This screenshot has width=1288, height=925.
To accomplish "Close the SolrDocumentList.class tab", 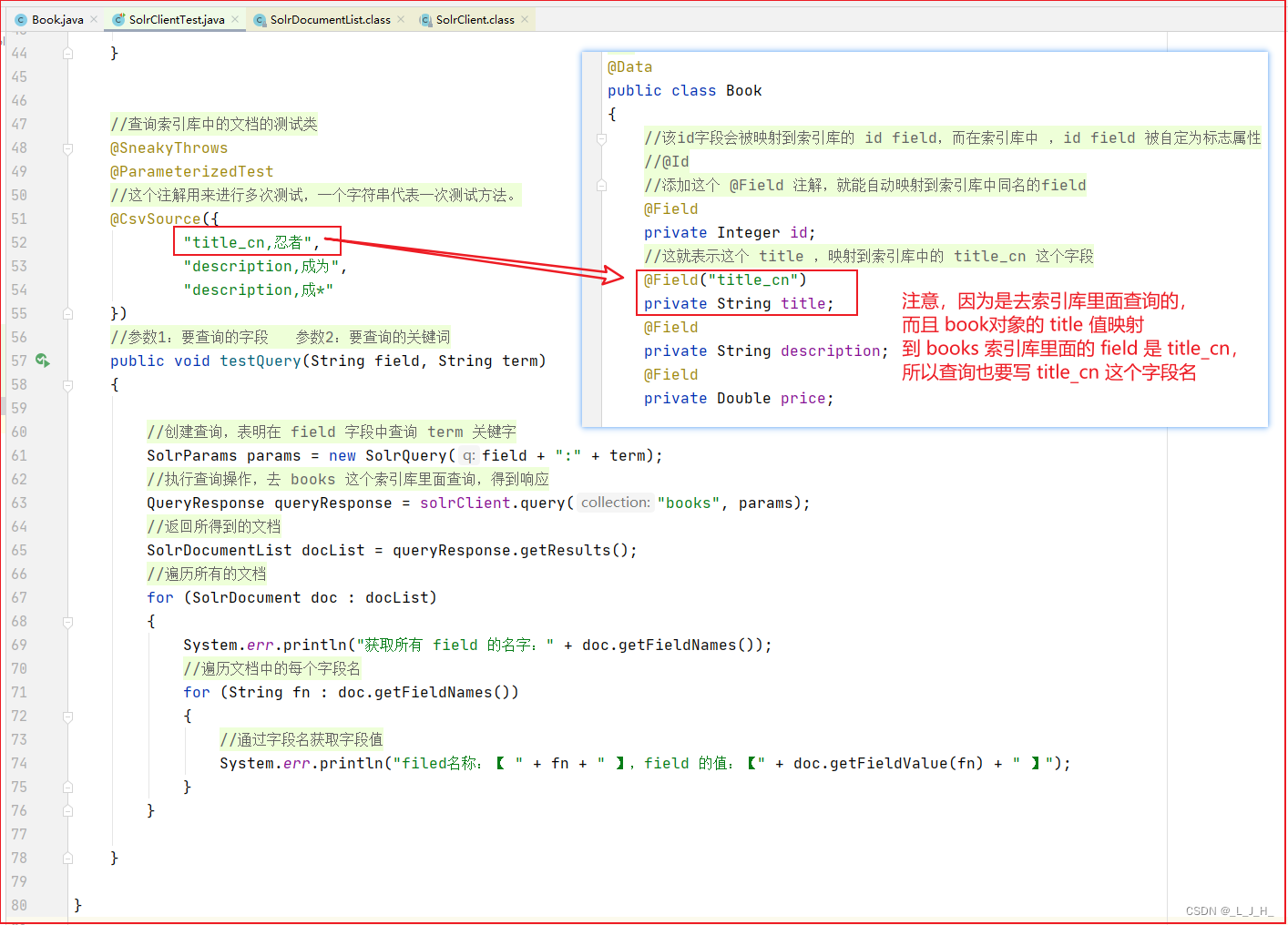I will [401, 19].
